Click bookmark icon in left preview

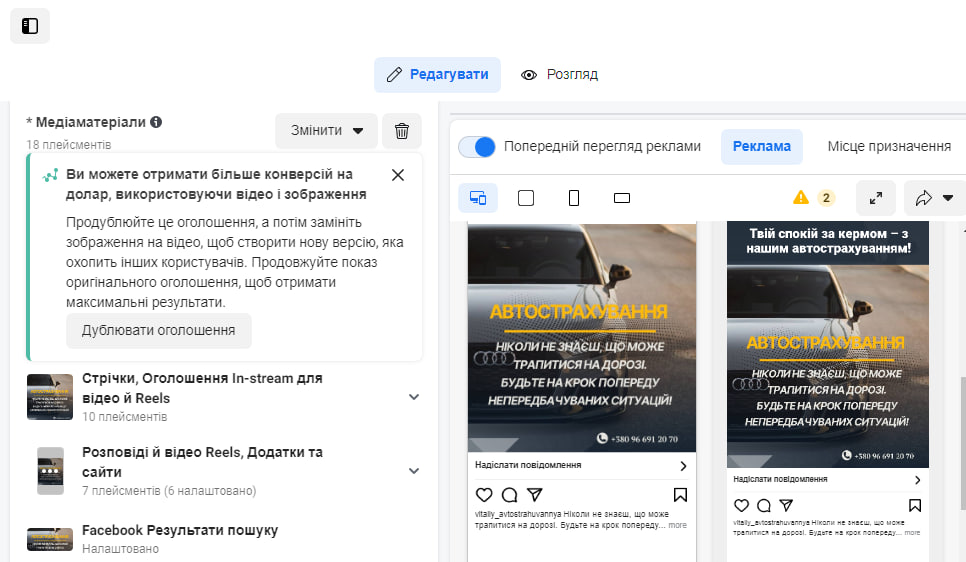[x=680, y=495]
